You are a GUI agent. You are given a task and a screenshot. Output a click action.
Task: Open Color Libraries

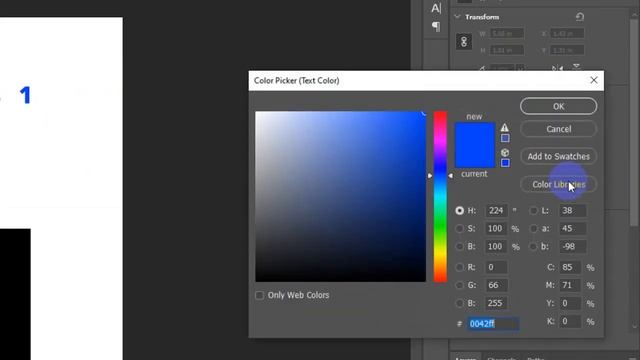[x=558, y=184]
